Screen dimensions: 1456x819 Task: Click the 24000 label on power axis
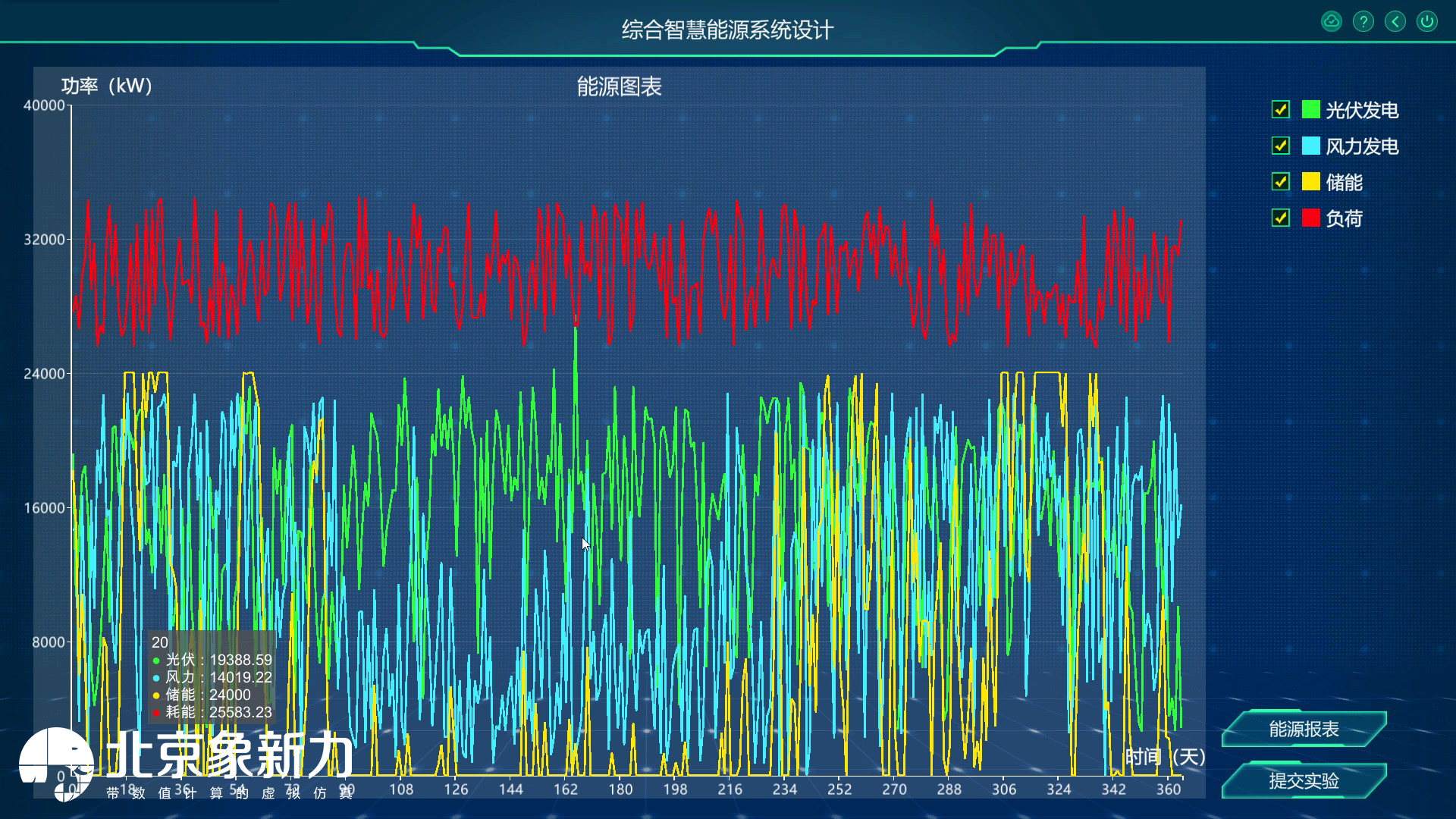pyautogui.click(x=44, y=374)
